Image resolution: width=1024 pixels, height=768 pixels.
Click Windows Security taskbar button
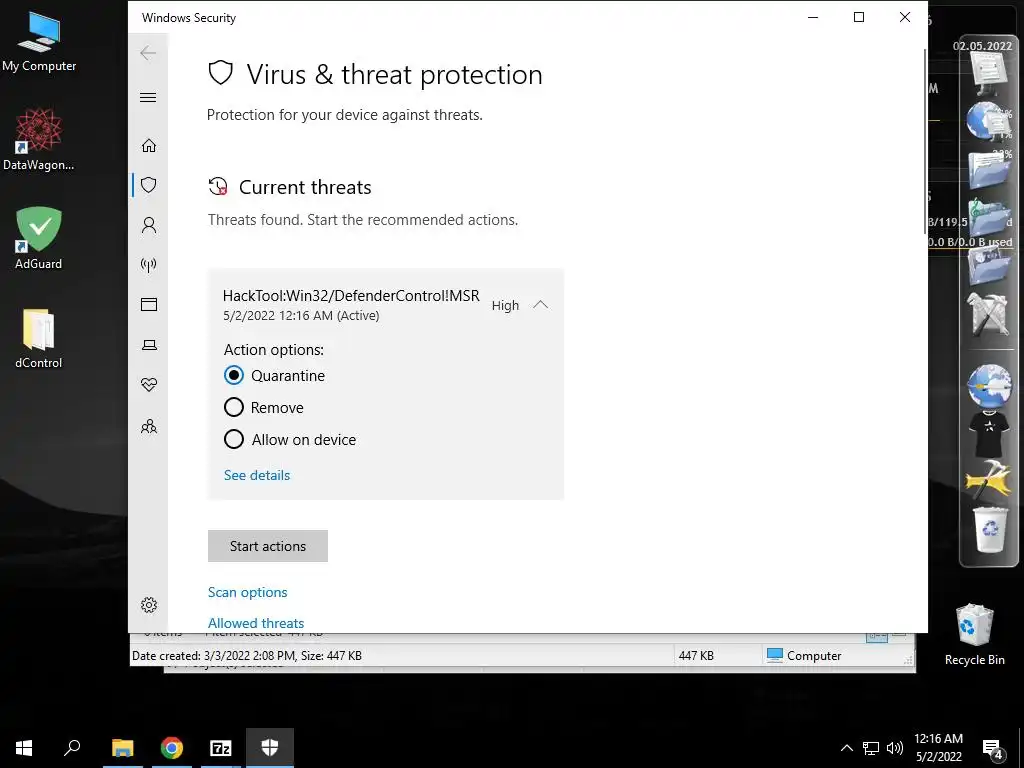270,748
